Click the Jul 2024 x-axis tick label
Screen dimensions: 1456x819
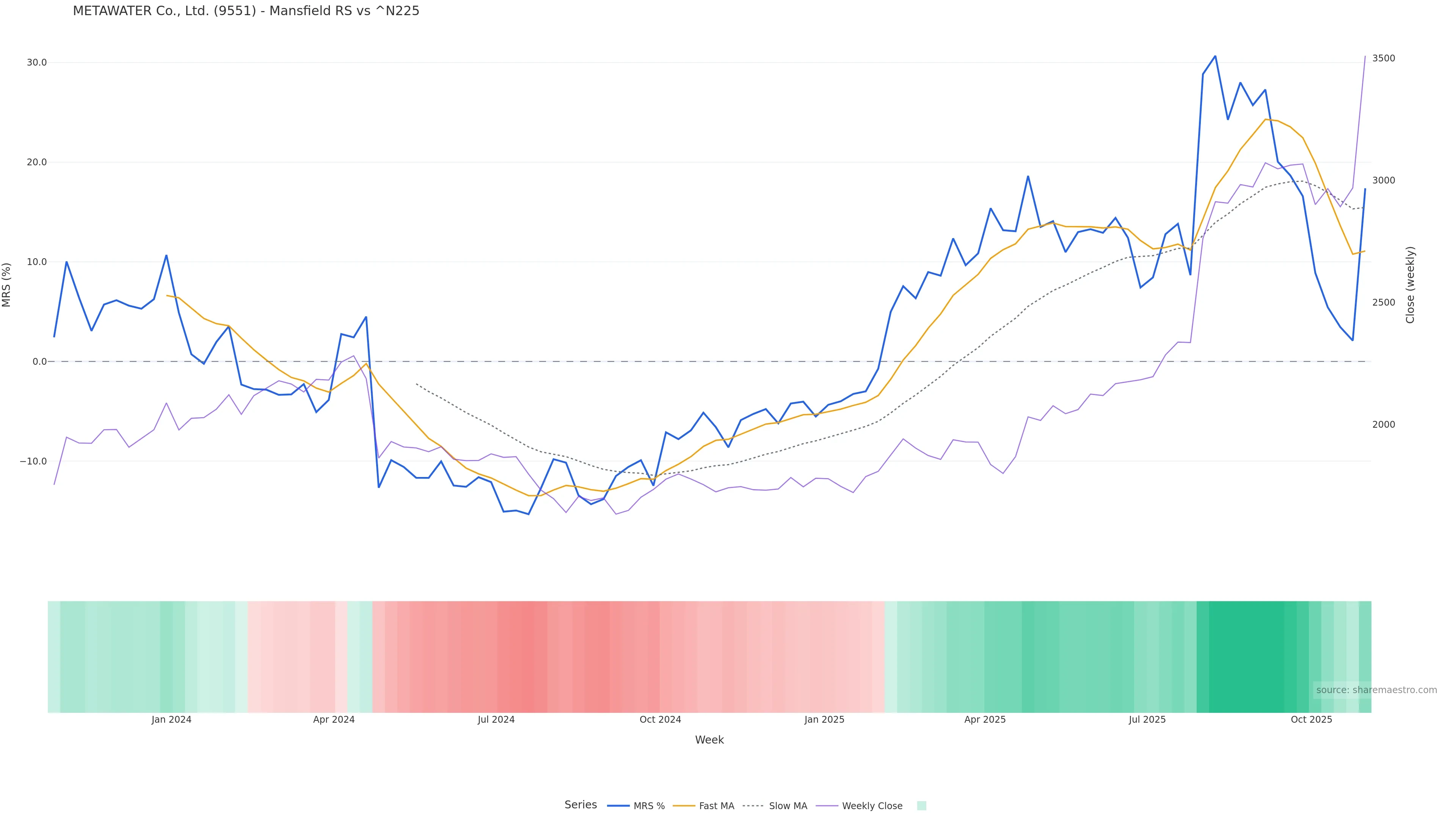point(496,720)
